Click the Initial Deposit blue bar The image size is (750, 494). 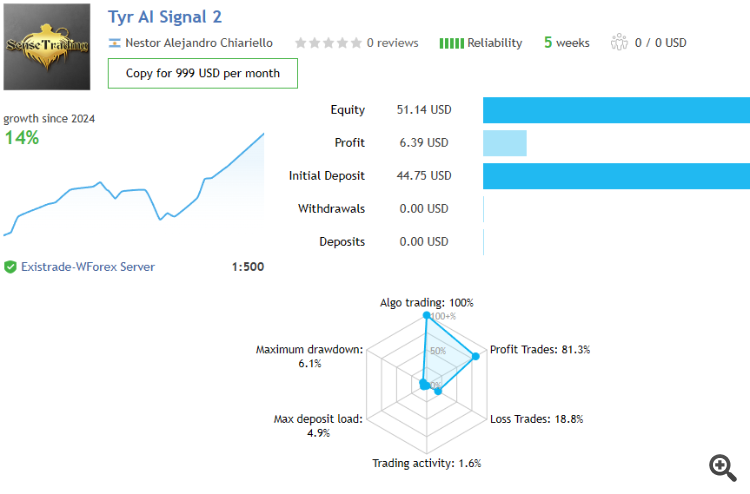[615, 176]
